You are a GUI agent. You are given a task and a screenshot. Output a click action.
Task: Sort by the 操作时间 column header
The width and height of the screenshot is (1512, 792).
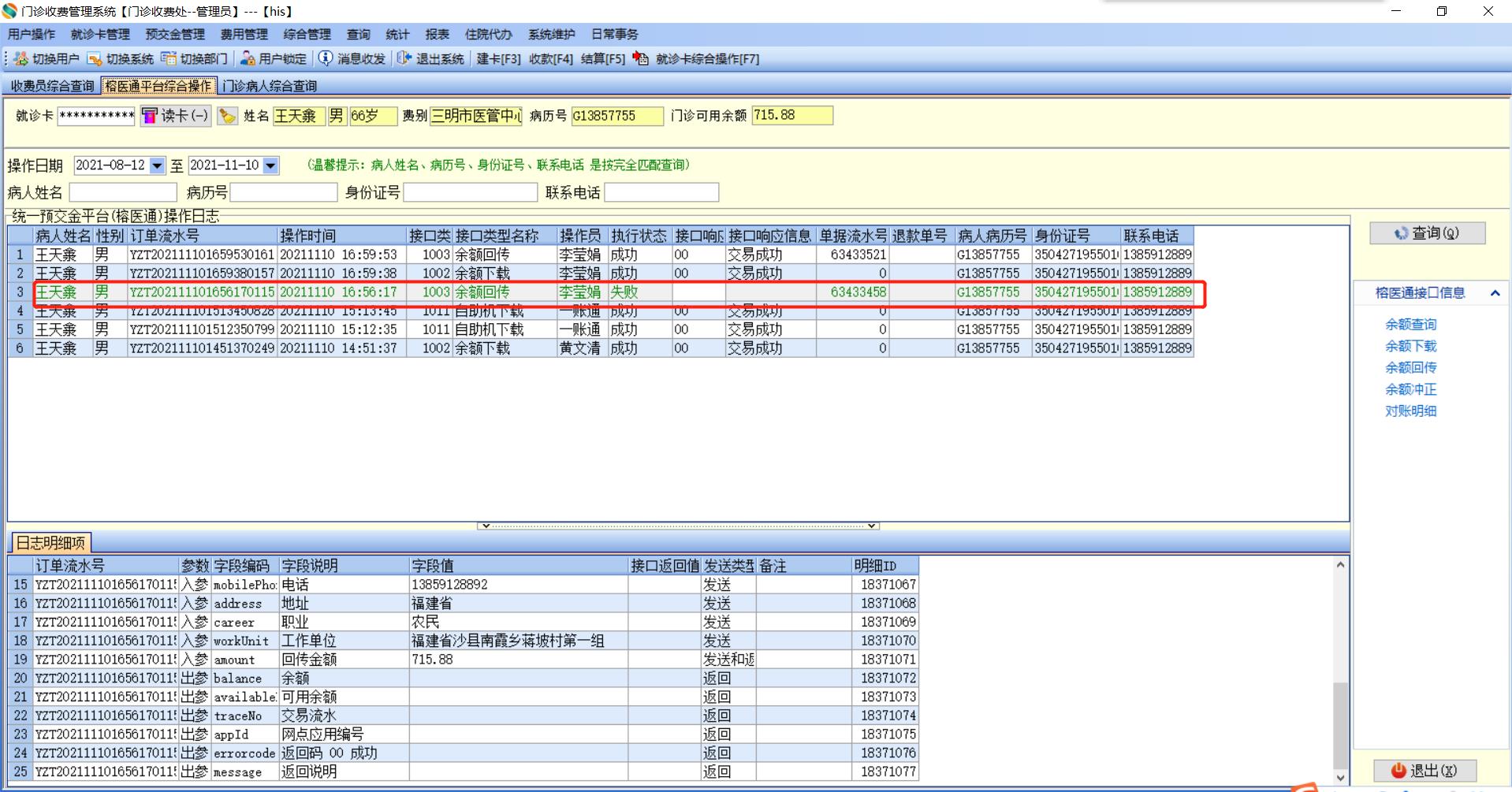[342, 236]
